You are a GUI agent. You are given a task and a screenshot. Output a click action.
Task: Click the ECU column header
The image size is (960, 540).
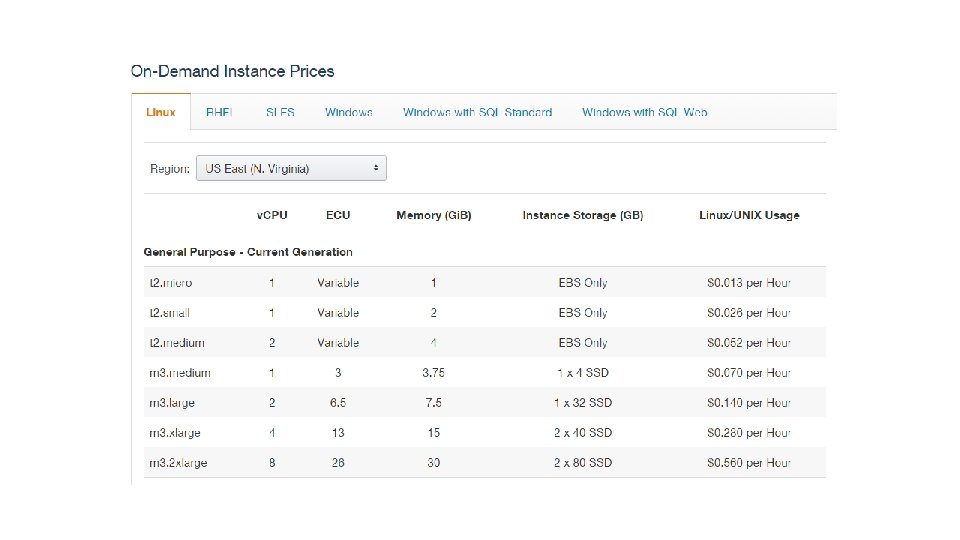[x=338, y=215]
